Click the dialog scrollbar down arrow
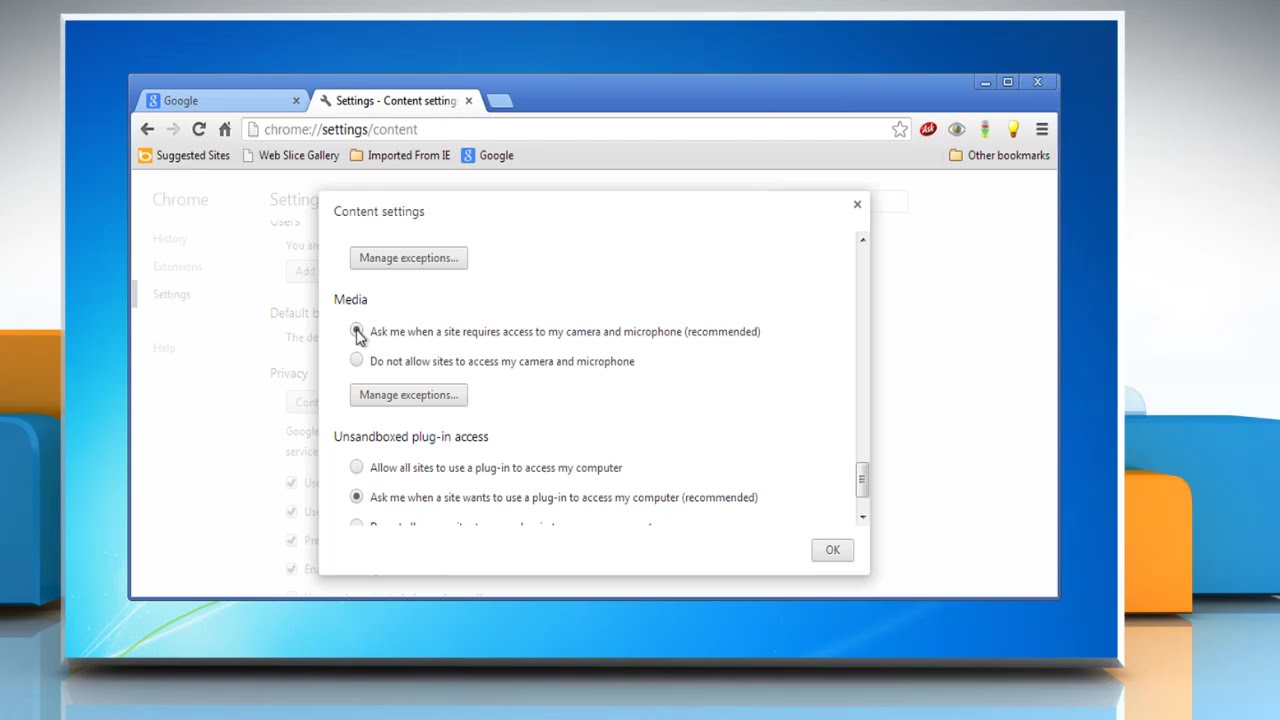The width and height of the screenshot is (1280, 720). point(862,517)
